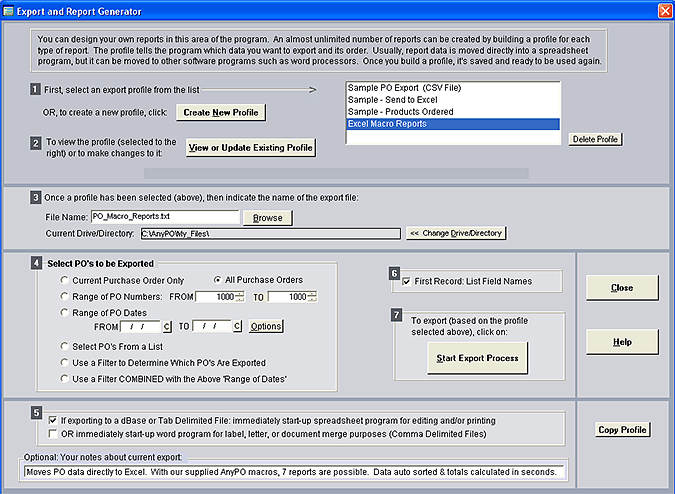
Task: Click the TO date input field
Action: (x=212, y=326)
